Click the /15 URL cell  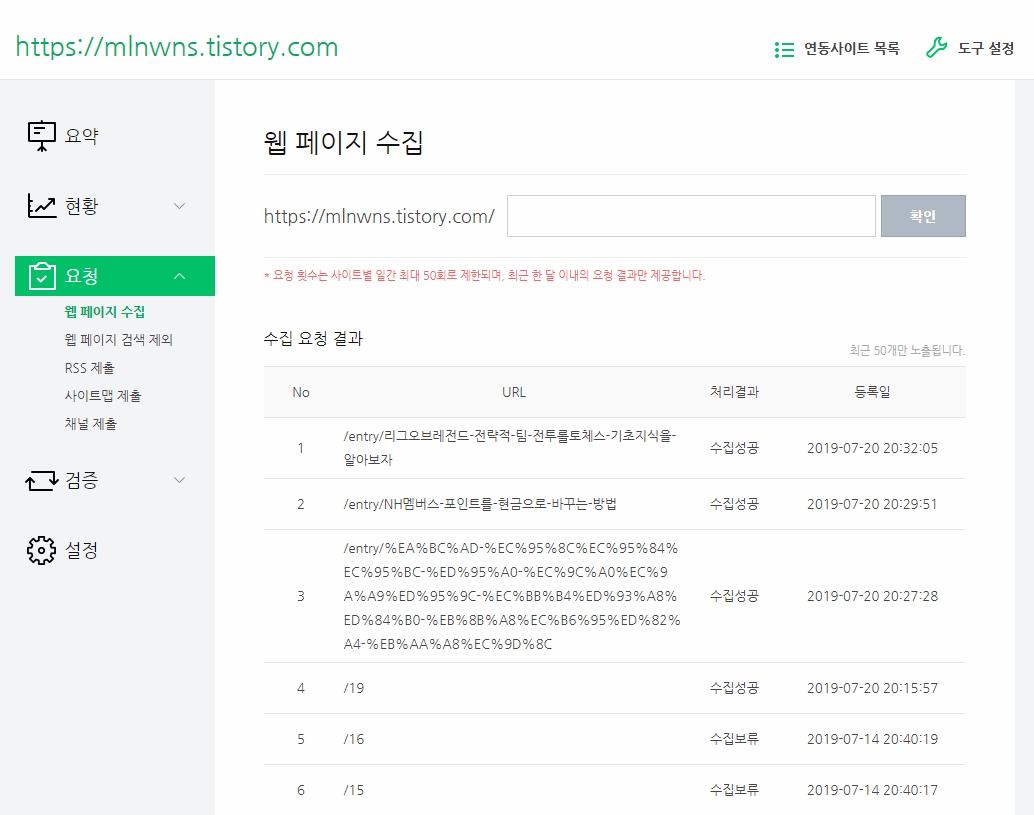click(x=353, y=790)
